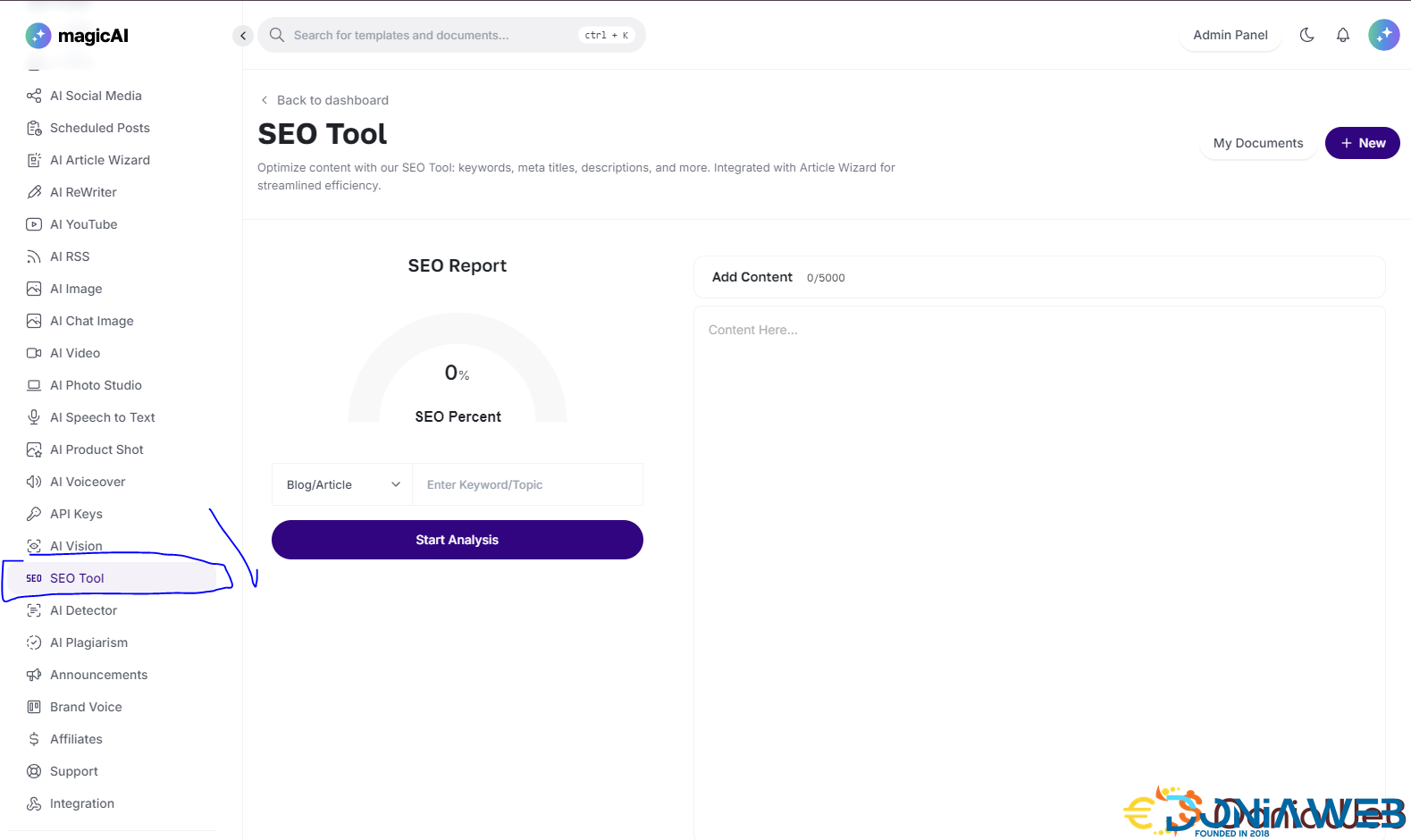The image size is (1411, 840).
Task: Click the AI RSS feed icon
Action: pyautogui.click(x=34, y=256)
